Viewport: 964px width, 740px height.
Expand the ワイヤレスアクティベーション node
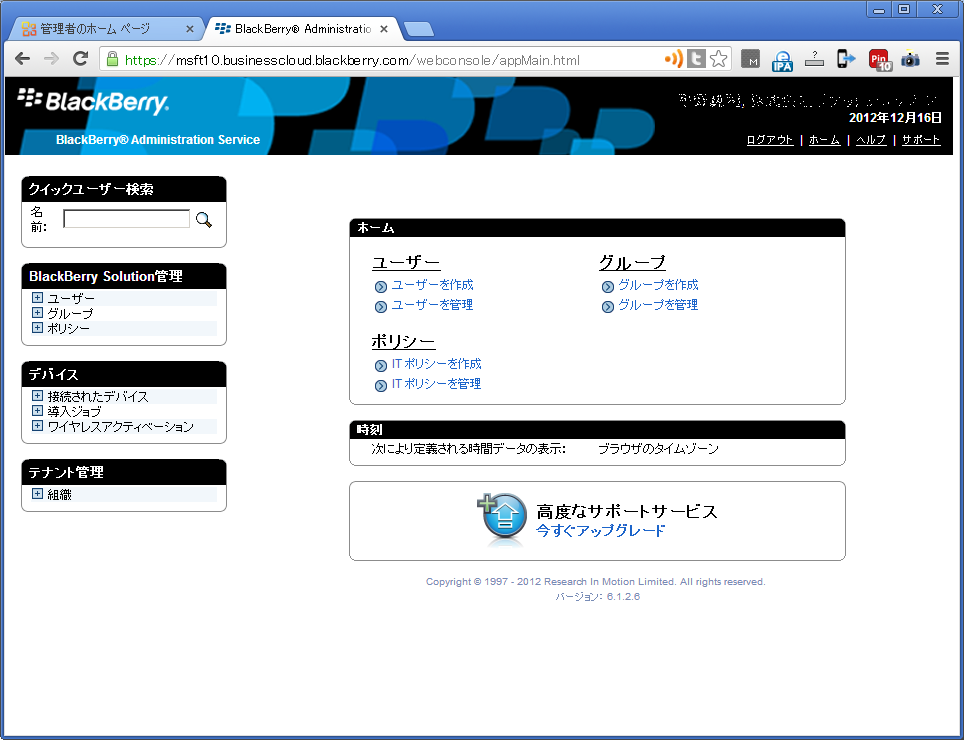[37, 426]
